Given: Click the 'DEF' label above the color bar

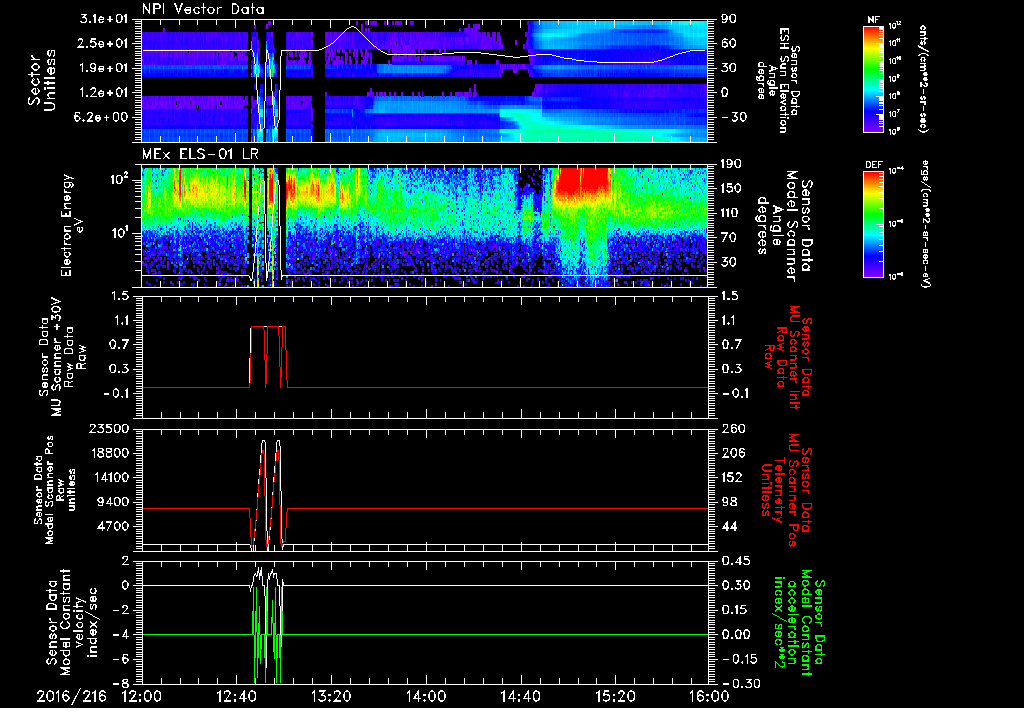Looking at the screenshot, I should 873,165.
